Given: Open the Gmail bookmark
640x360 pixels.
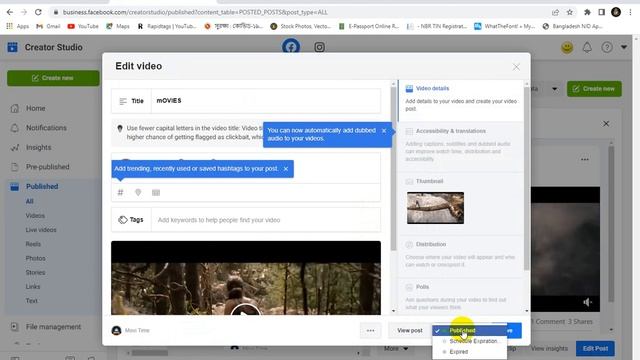Looking at the screenshot, I should click(48, 26).
